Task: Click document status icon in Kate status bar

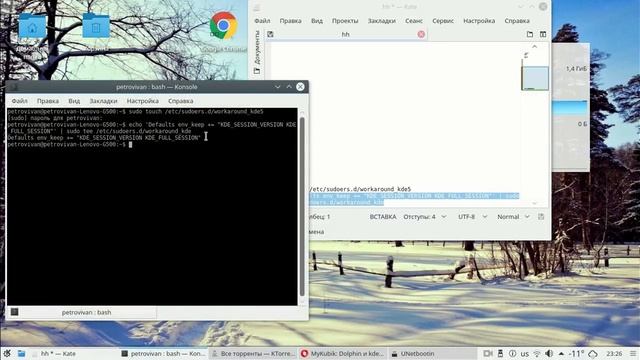Action: pos(541,217)
